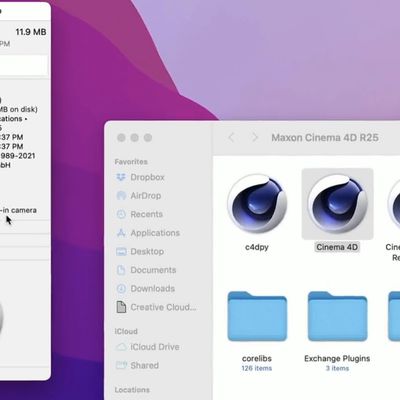The image size is (400, 400).
Task: Click the c4dpy file name label
Action: click(257, 247)
